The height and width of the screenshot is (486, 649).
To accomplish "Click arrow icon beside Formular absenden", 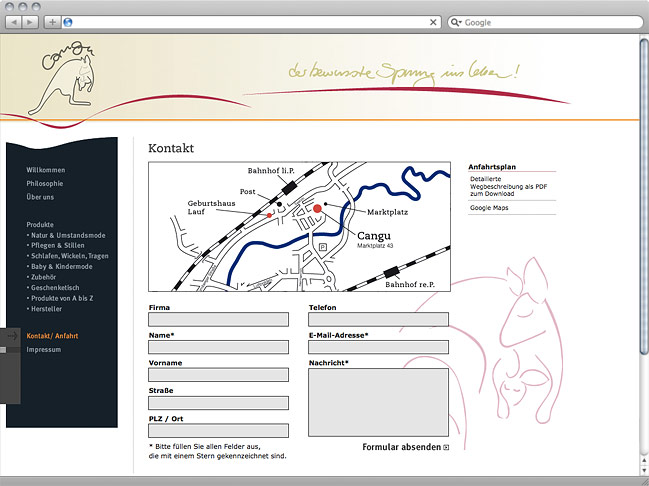I will [x=446, y=448].
